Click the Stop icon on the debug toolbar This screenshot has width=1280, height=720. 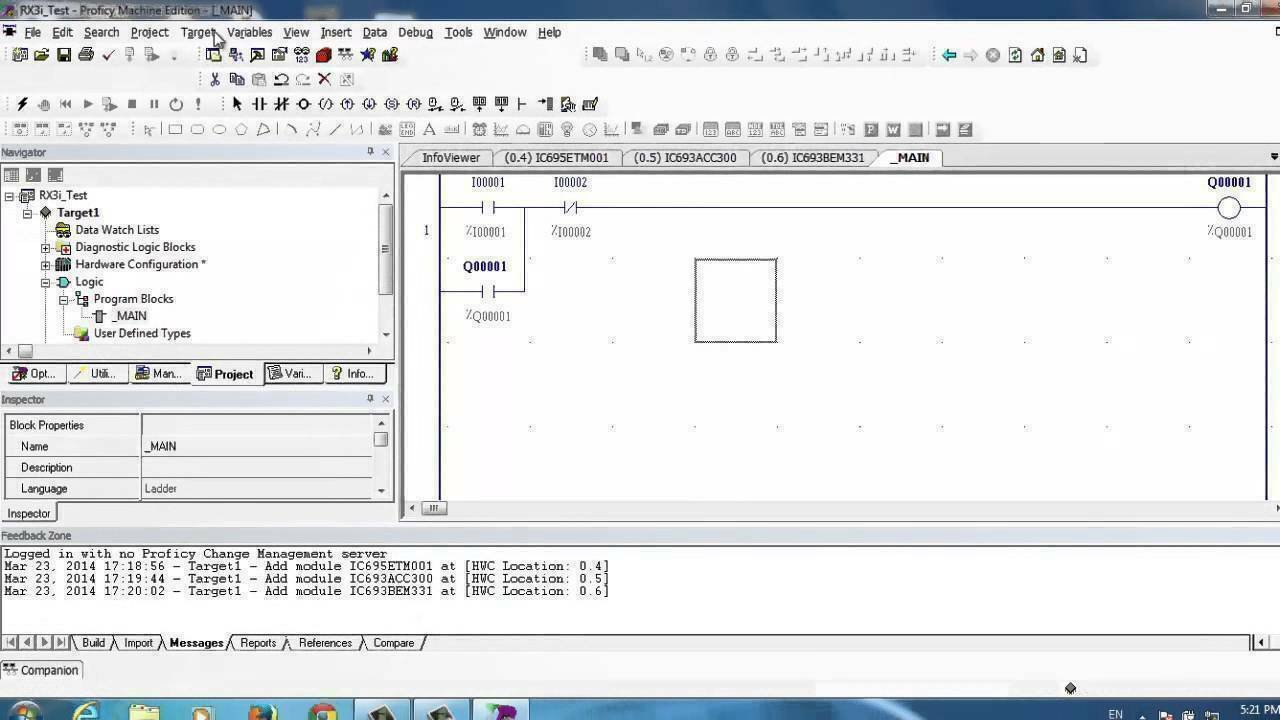click(132, 103)
